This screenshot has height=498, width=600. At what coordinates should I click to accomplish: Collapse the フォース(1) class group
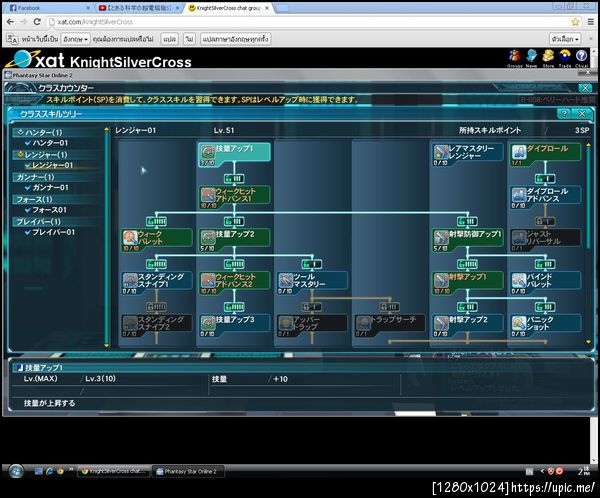tap(57, 199)
